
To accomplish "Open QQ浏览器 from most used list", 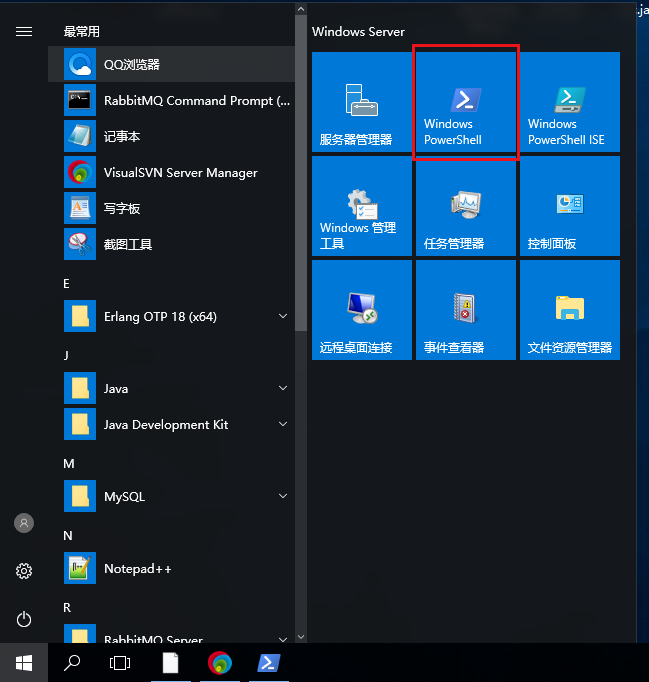I will coord(171,64).
